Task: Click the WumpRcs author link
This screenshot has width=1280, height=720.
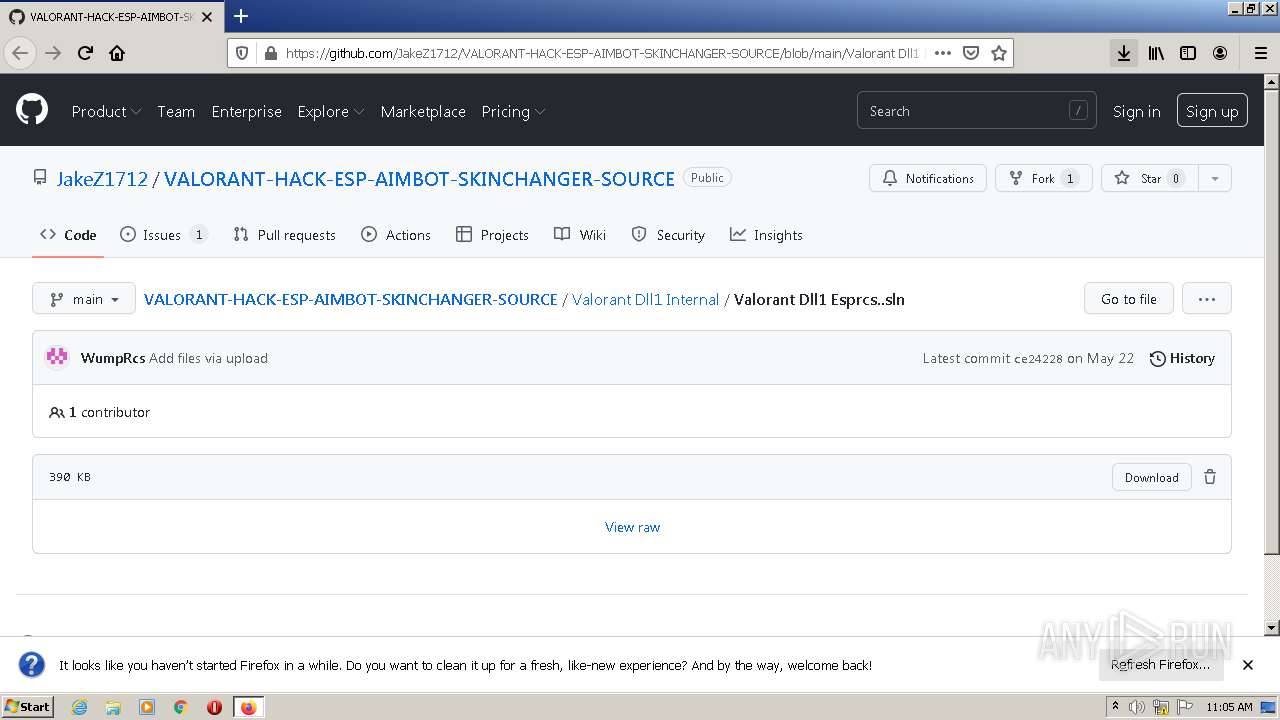Action: point(113,358)
